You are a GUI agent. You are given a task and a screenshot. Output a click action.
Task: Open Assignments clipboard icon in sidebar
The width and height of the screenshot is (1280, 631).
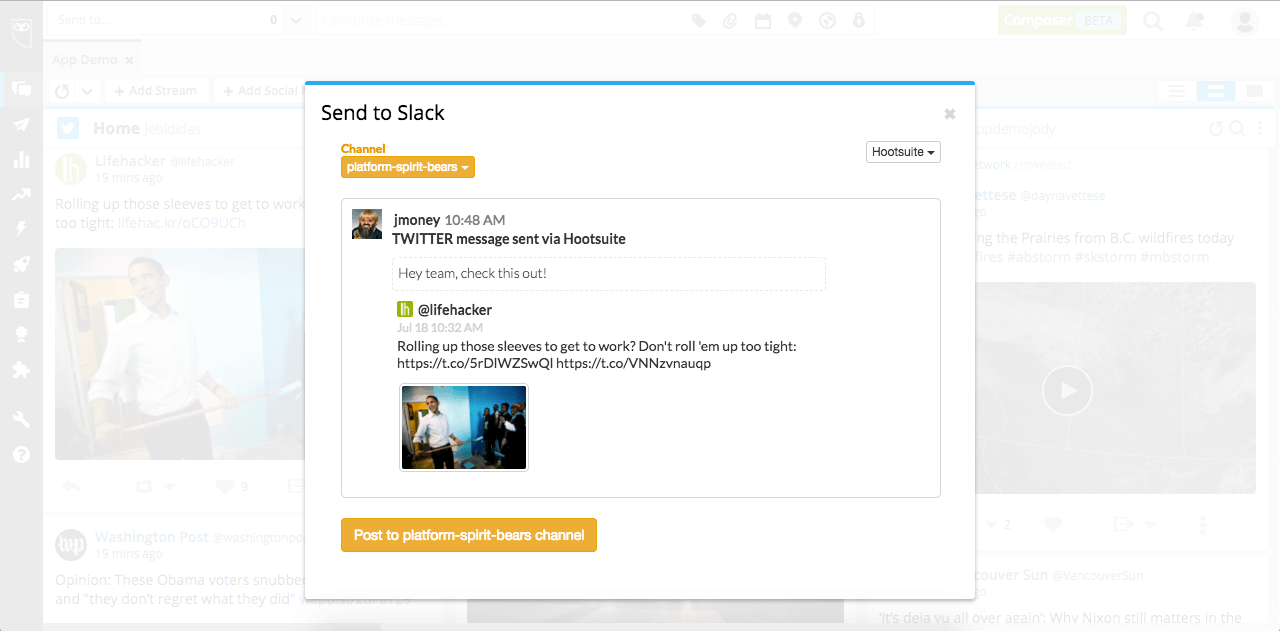tap(21, 299)
